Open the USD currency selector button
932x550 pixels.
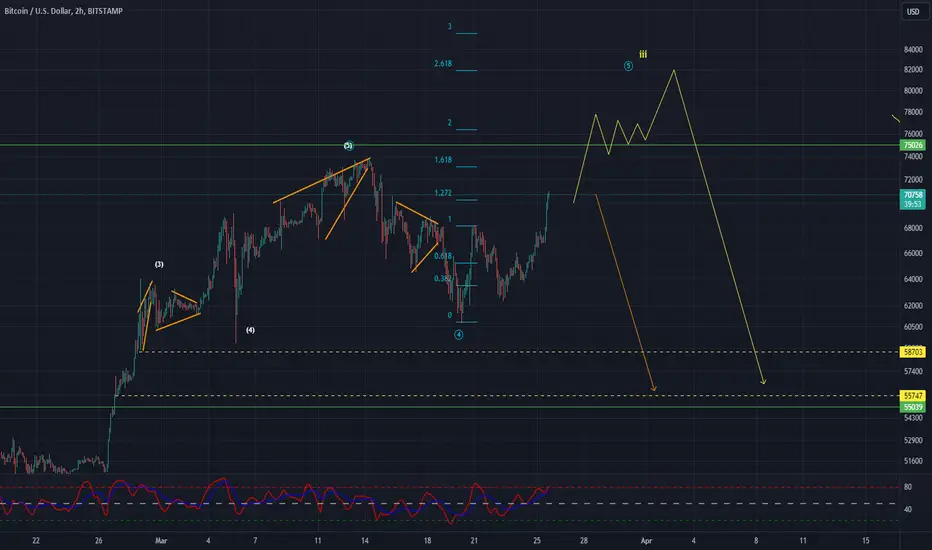point(913,11)
